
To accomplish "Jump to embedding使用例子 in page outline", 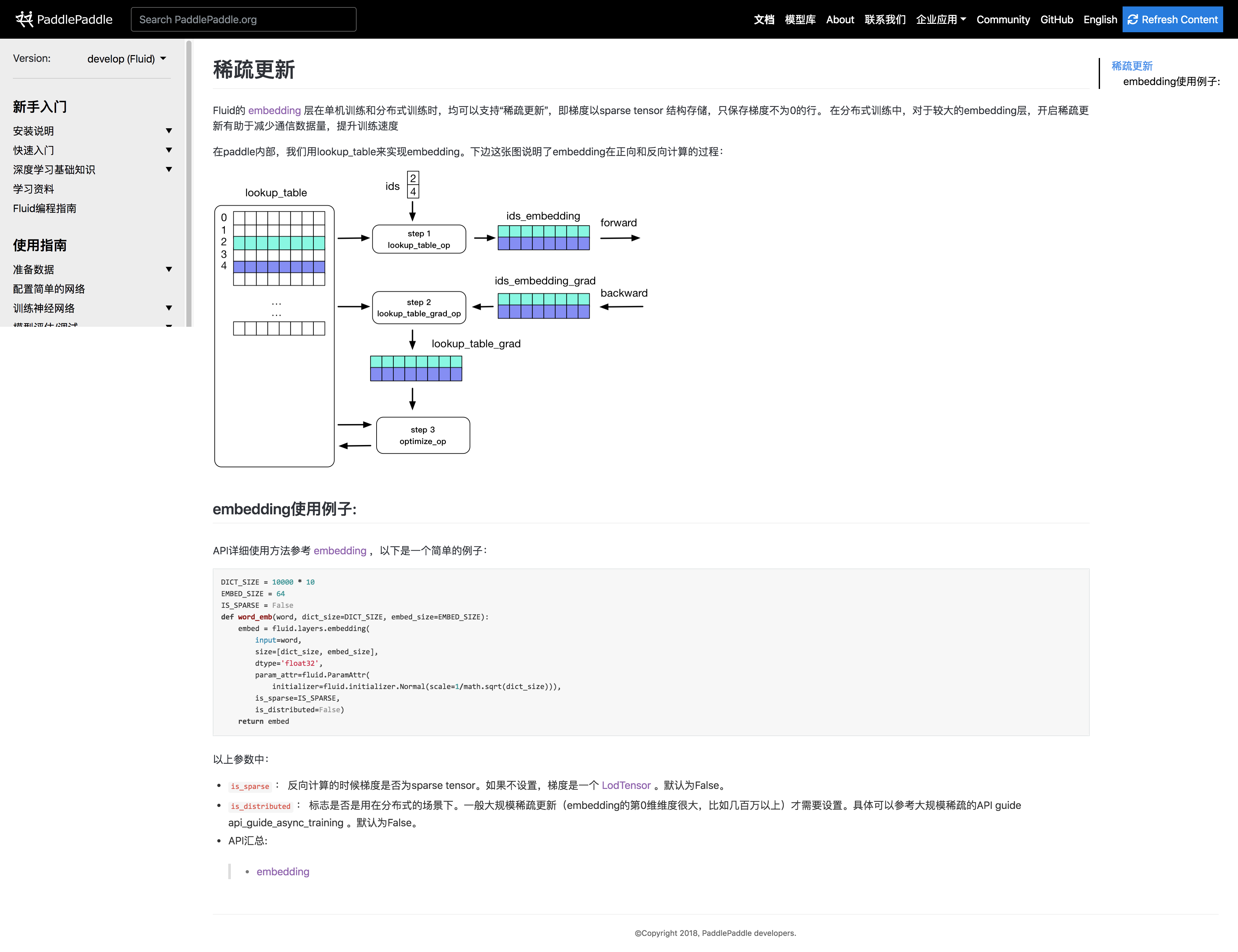I will tap(1171, 82).
